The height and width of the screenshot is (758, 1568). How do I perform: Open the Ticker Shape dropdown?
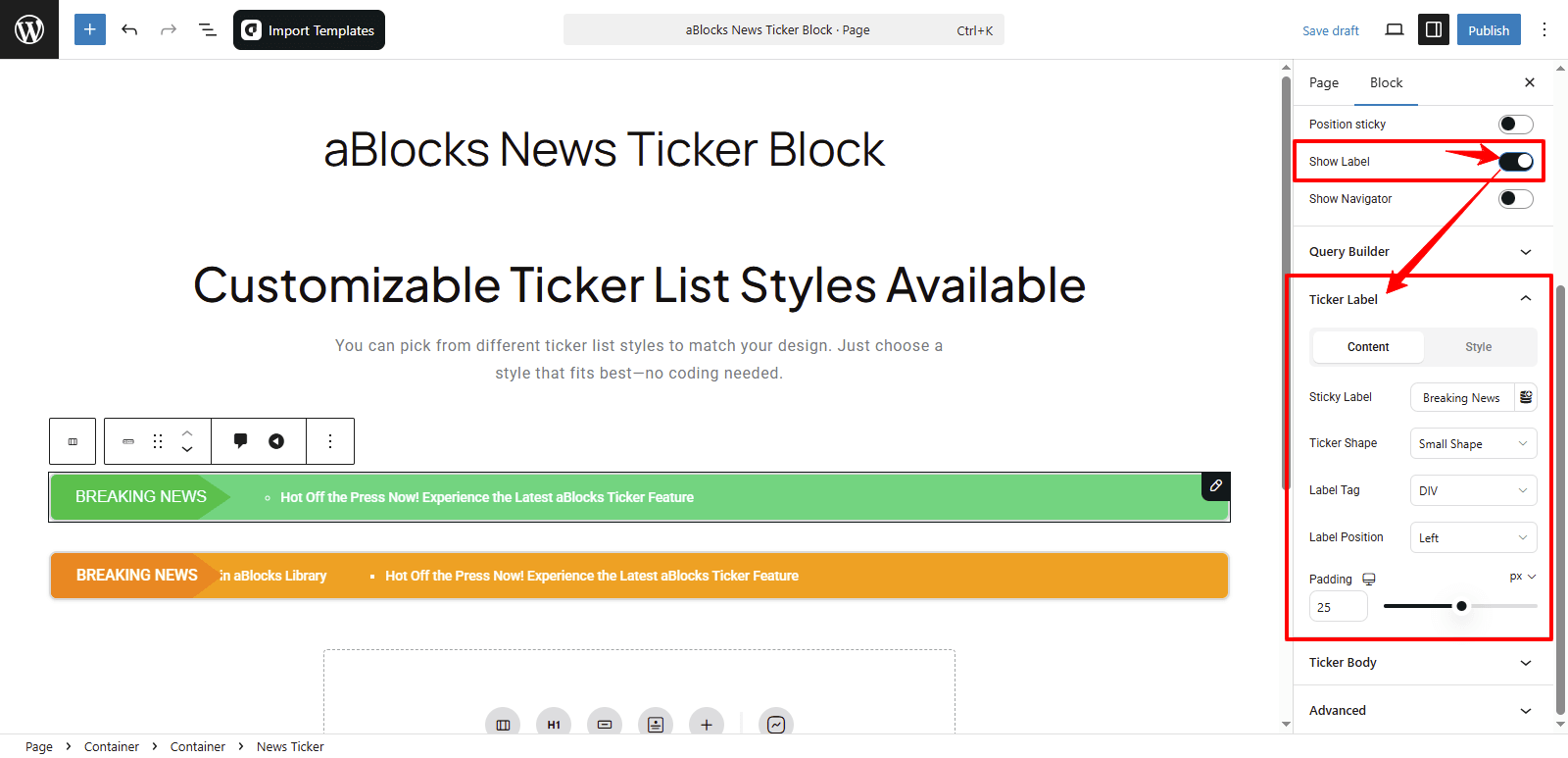[x=1473, y=444]
